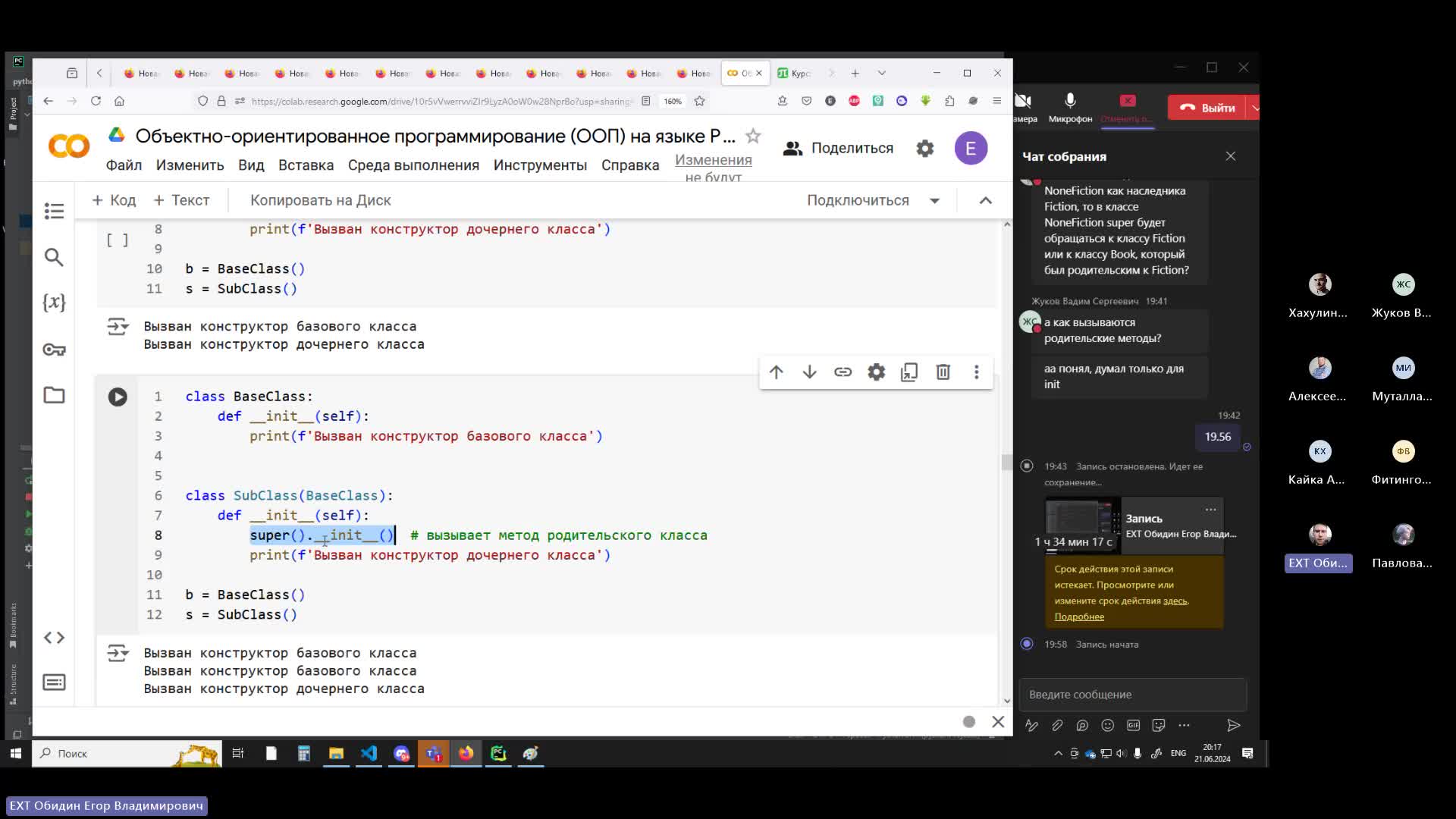This screenshot has width=1456, height=819.
Task: Open GIF picker in chat
Action: tap(1133, 726)
